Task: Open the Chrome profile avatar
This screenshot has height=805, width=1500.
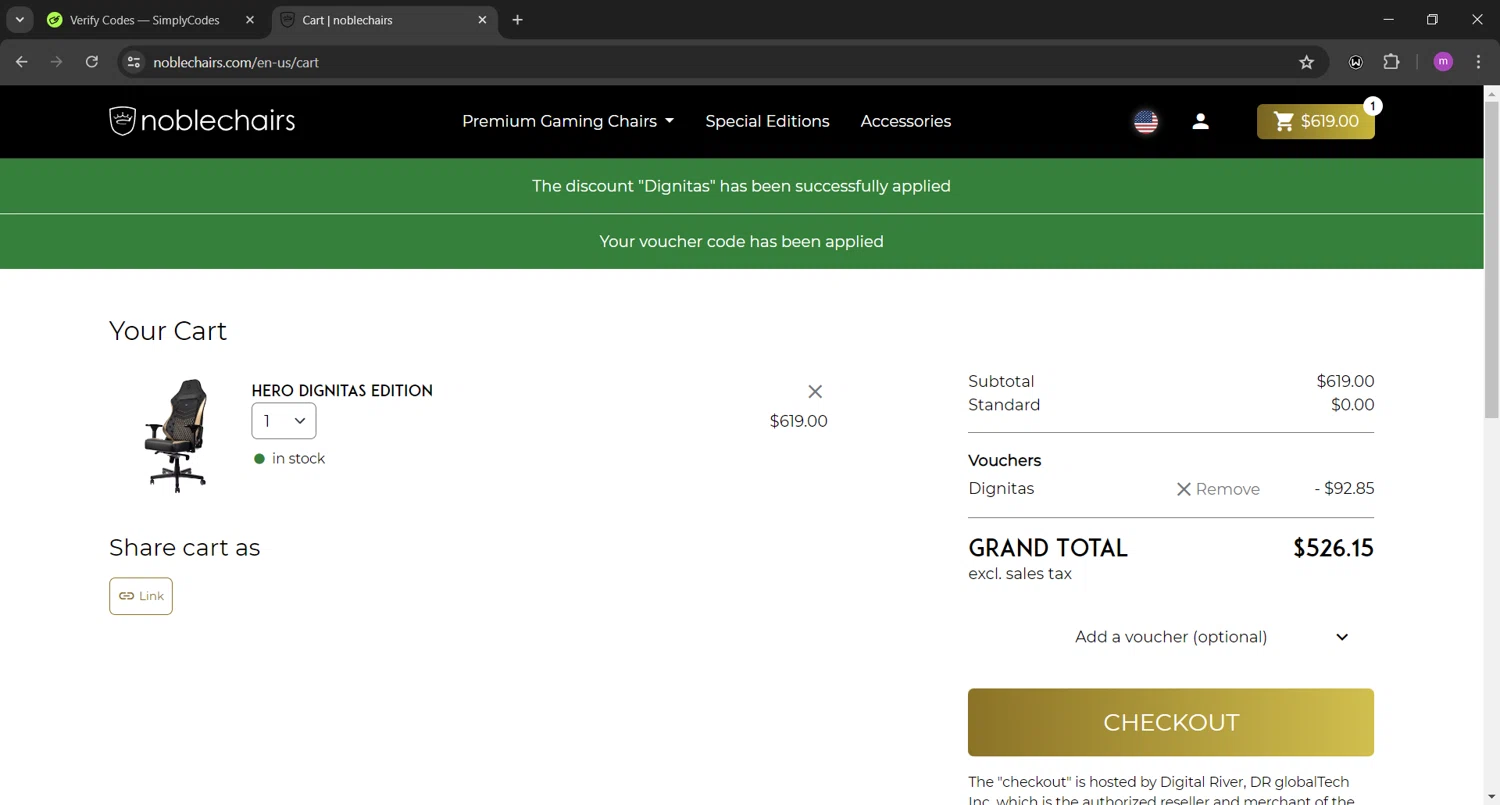Action: click(1443, 62)
